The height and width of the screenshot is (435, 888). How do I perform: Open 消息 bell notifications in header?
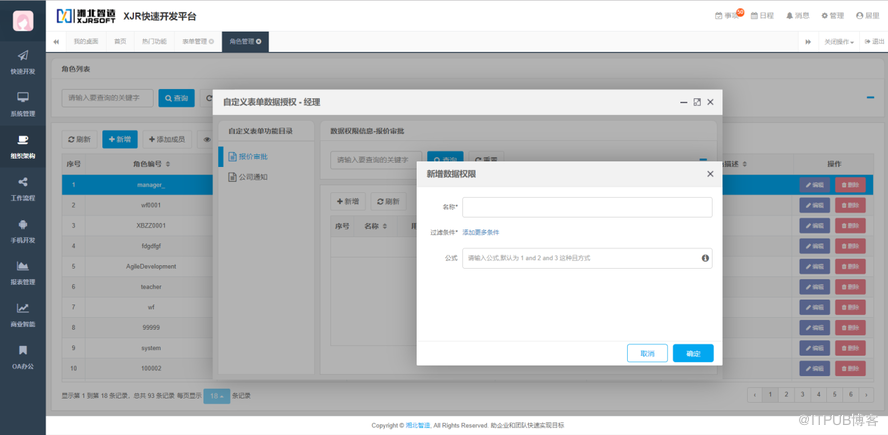coord(797,16)
